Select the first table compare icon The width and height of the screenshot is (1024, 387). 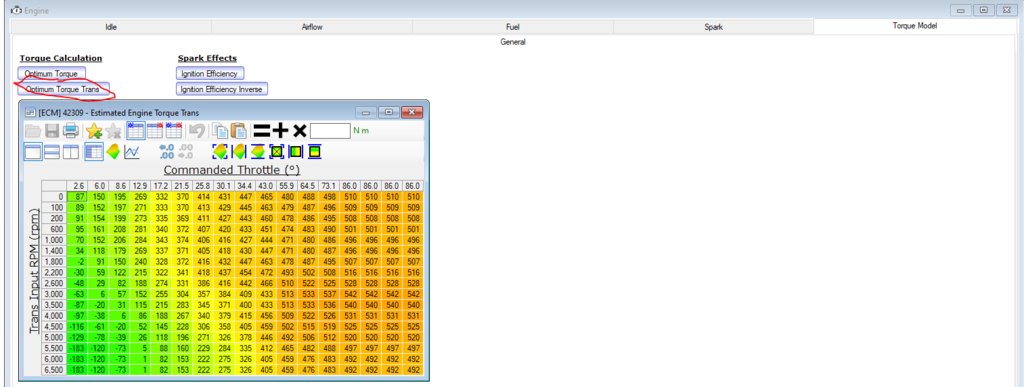pyautogui.click(x=136, y=130)
